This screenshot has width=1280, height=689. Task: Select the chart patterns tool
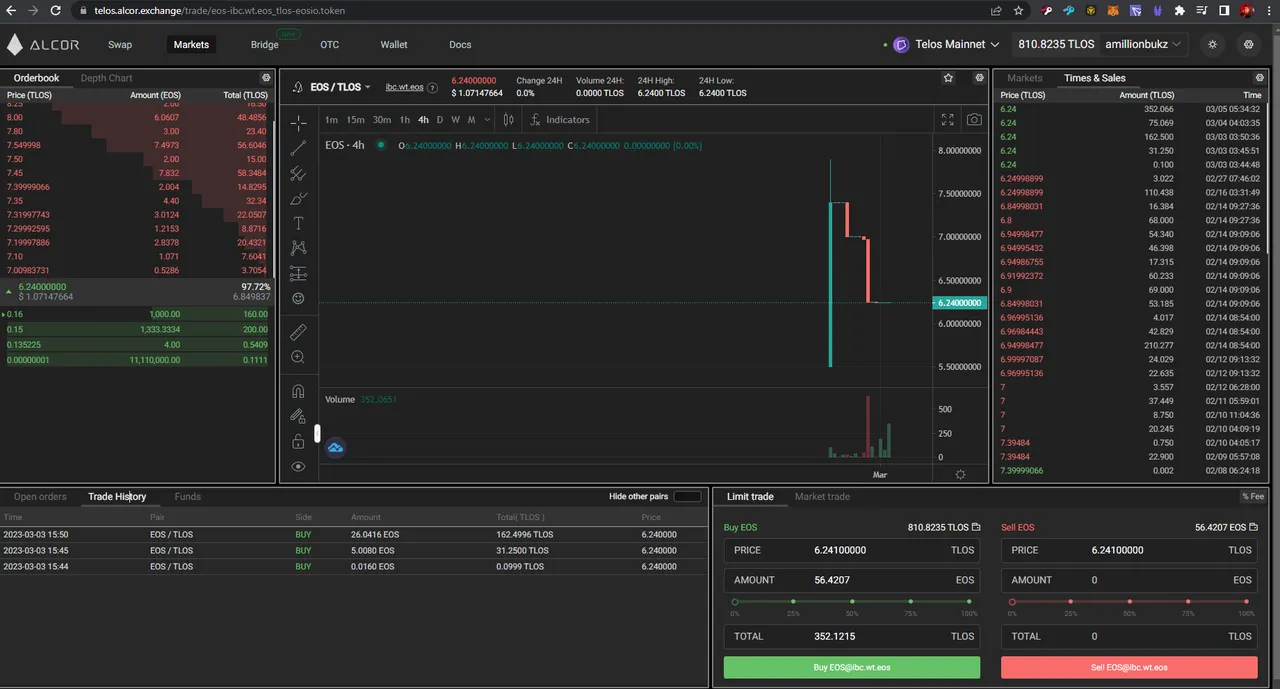(298, 248)
